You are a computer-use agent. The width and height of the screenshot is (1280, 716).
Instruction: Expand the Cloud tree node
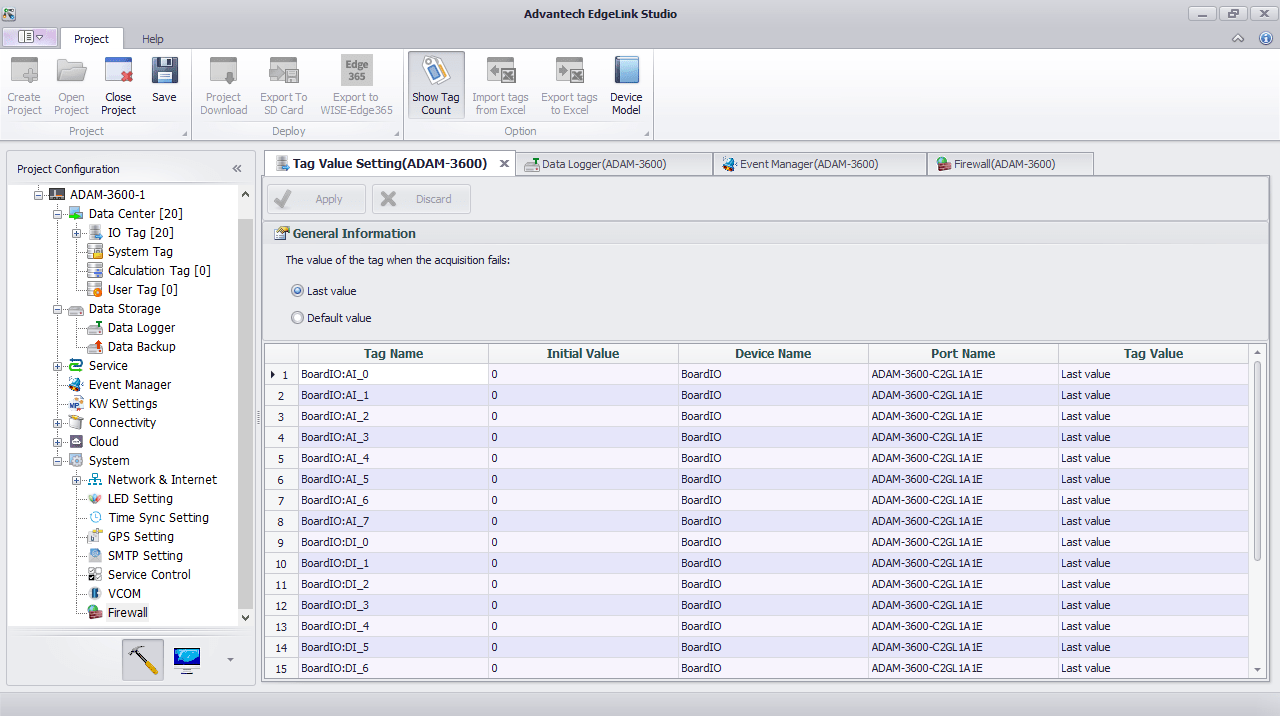click(57, 441)
